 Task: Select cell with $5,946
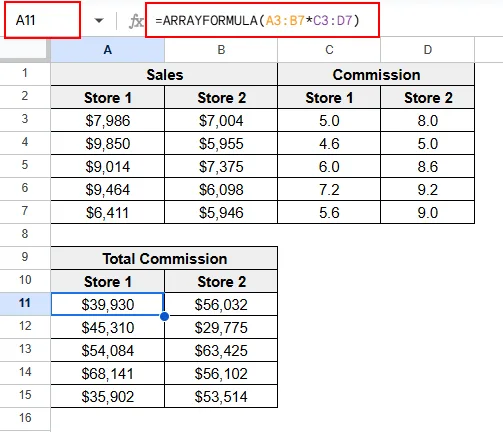221,212
